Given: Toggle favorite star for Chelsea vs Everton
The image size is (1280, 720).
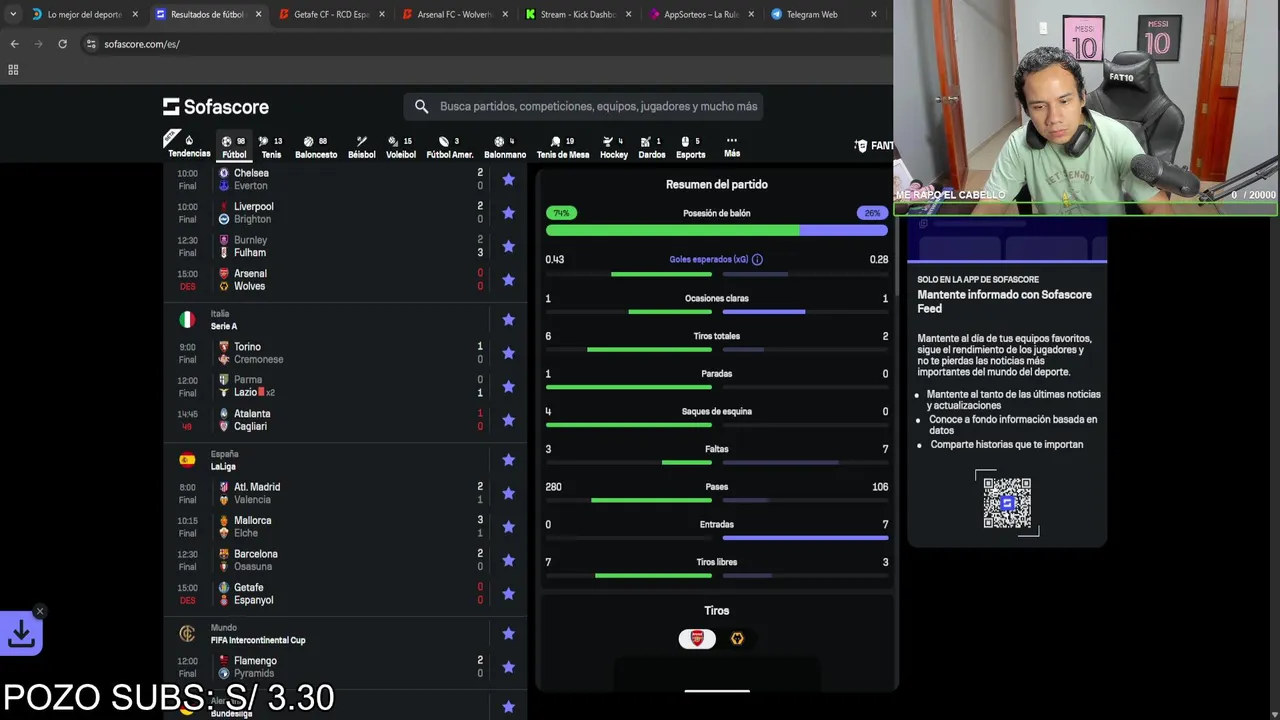Looking at the screenshot, I should (x=508, y=179).
